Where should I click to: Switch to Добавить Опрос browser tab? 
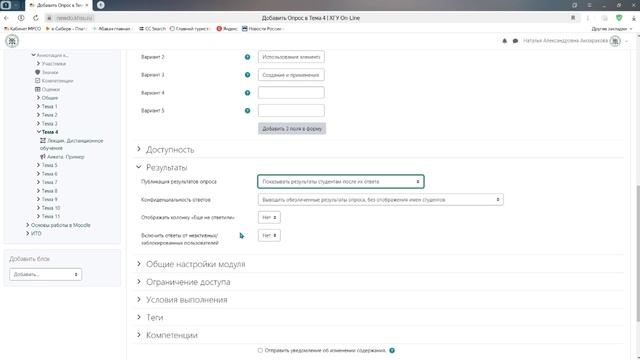click(58, 5)
